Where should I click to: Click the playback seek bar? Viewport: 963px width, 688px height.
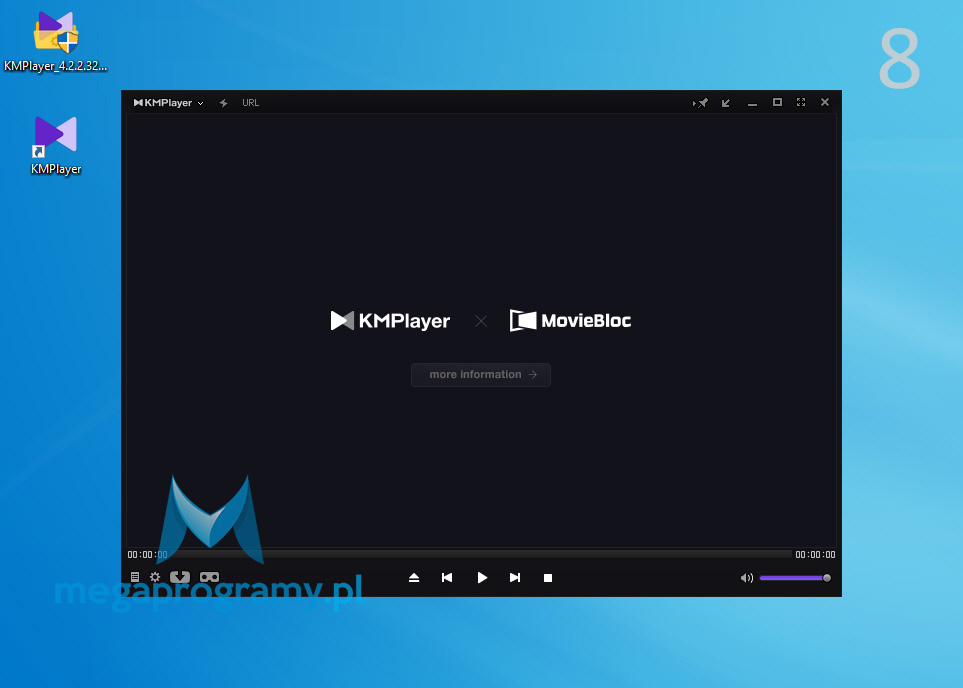click(481, 555)
